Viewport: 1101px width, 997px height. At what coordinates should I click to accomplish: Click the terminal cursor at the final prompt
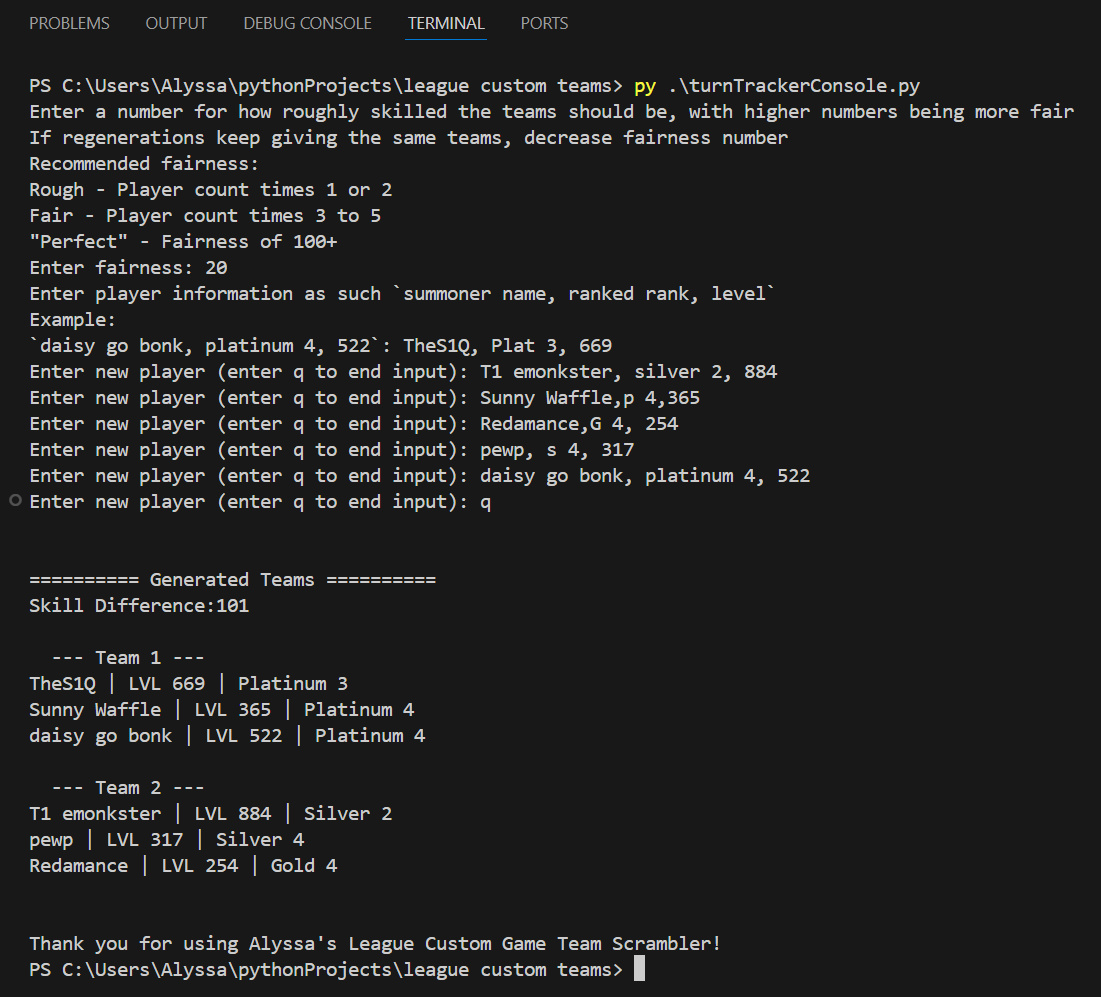point(639,969)
